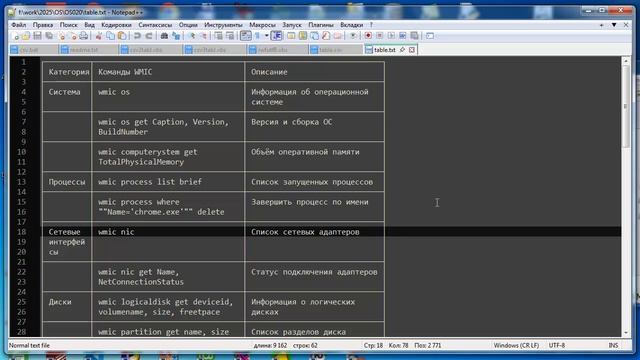Open the Кодировки menu

(116, 25)
